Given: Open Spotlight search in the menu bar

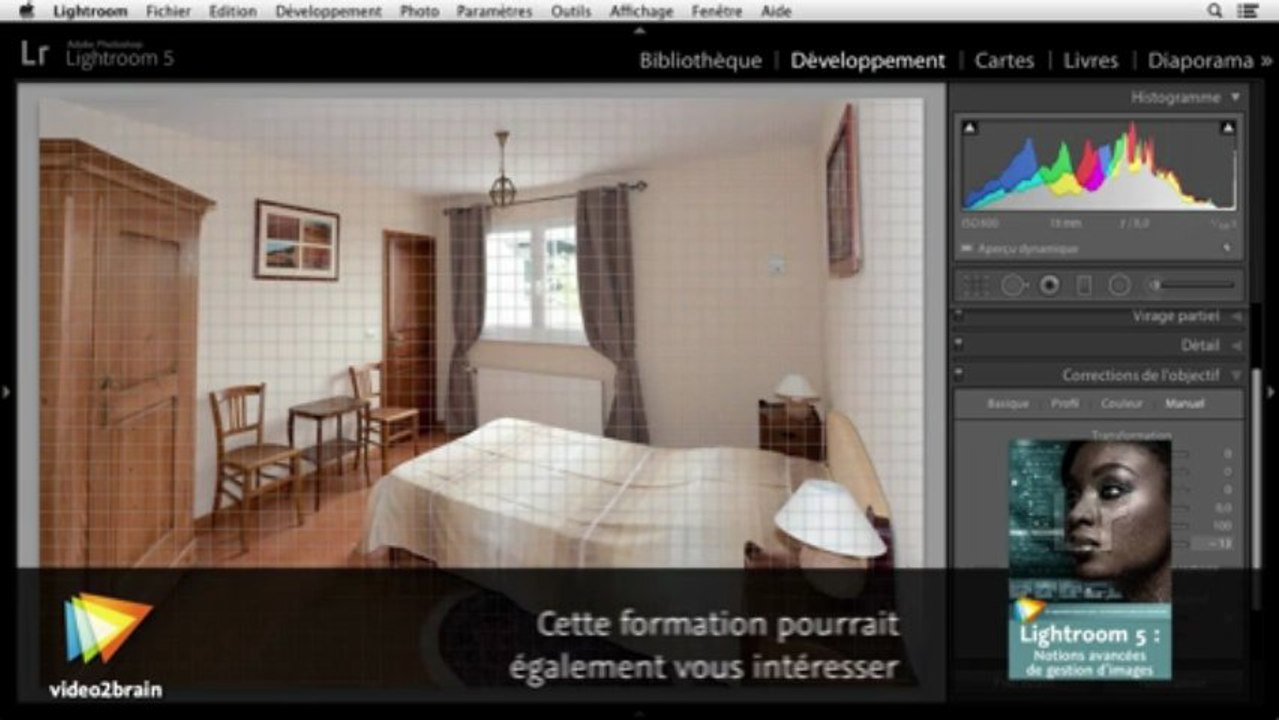Looking at the screenshot, I should [1215, 11].
